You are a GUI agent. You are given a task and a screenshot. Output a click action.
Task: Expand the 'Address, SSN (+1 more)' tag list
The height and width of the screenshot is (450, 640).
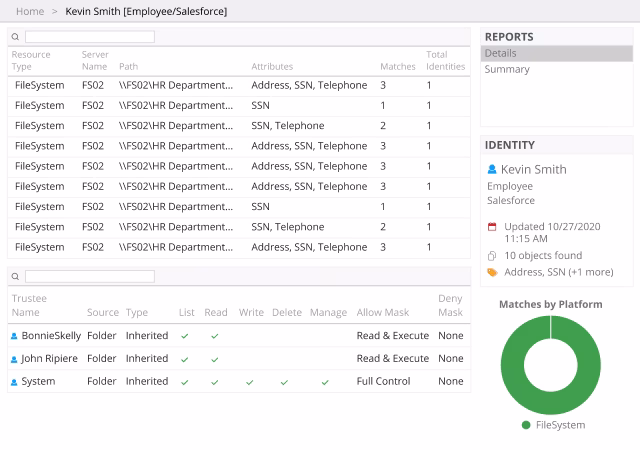point(559,272)
